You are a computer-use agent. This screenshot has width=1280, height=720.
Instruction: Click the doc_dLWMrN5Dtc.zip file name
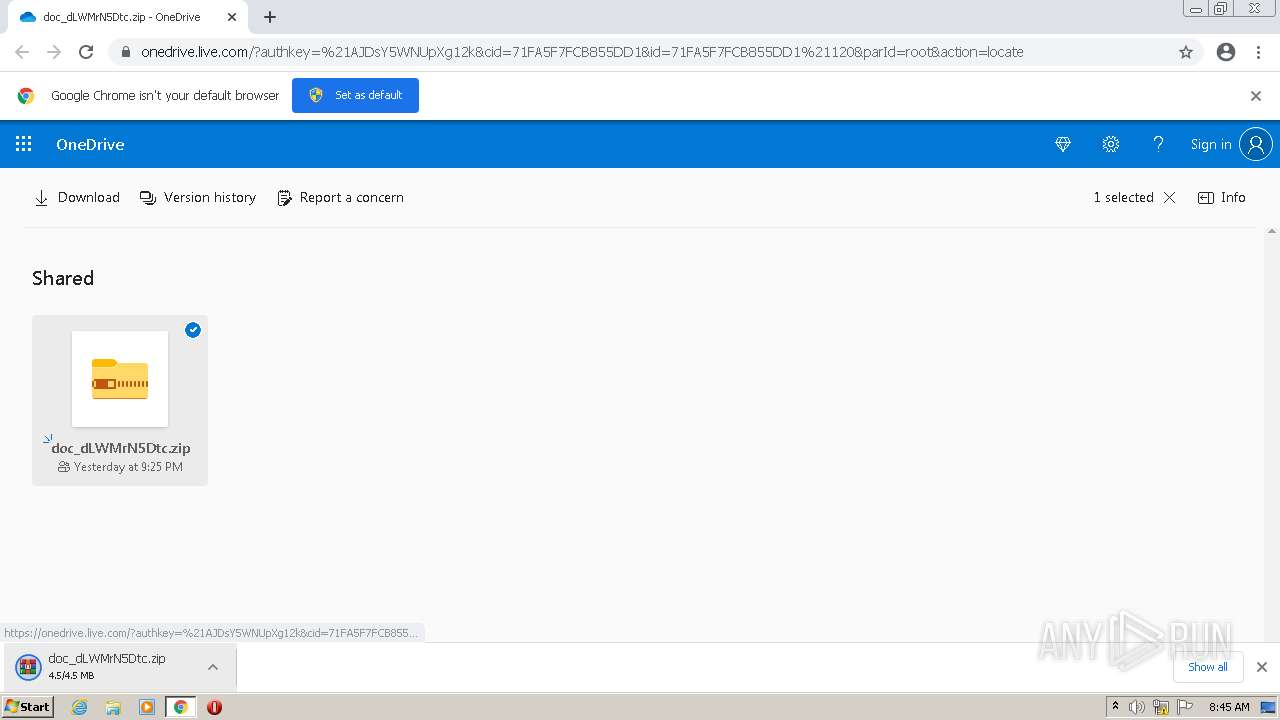coord(120,448)
